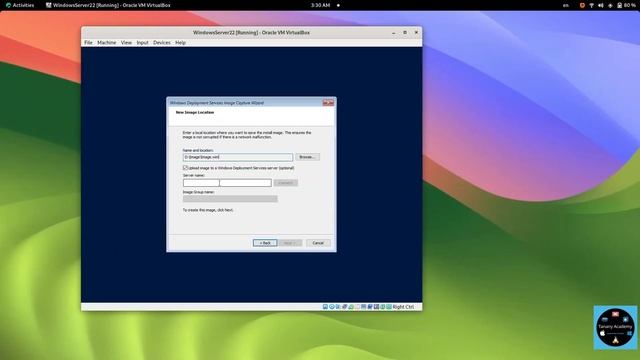Click the battery 80% indicator
640x360 pixels.
tap(627, 5)
